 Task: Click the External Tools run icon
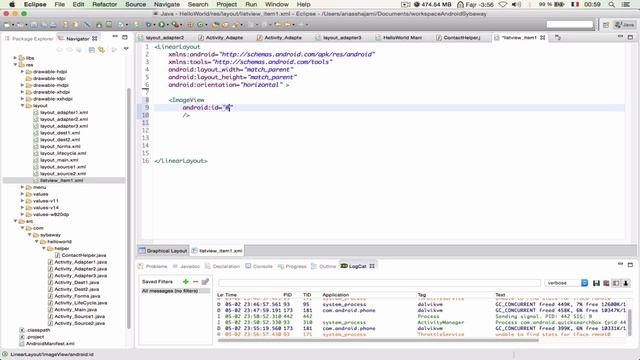175,25
